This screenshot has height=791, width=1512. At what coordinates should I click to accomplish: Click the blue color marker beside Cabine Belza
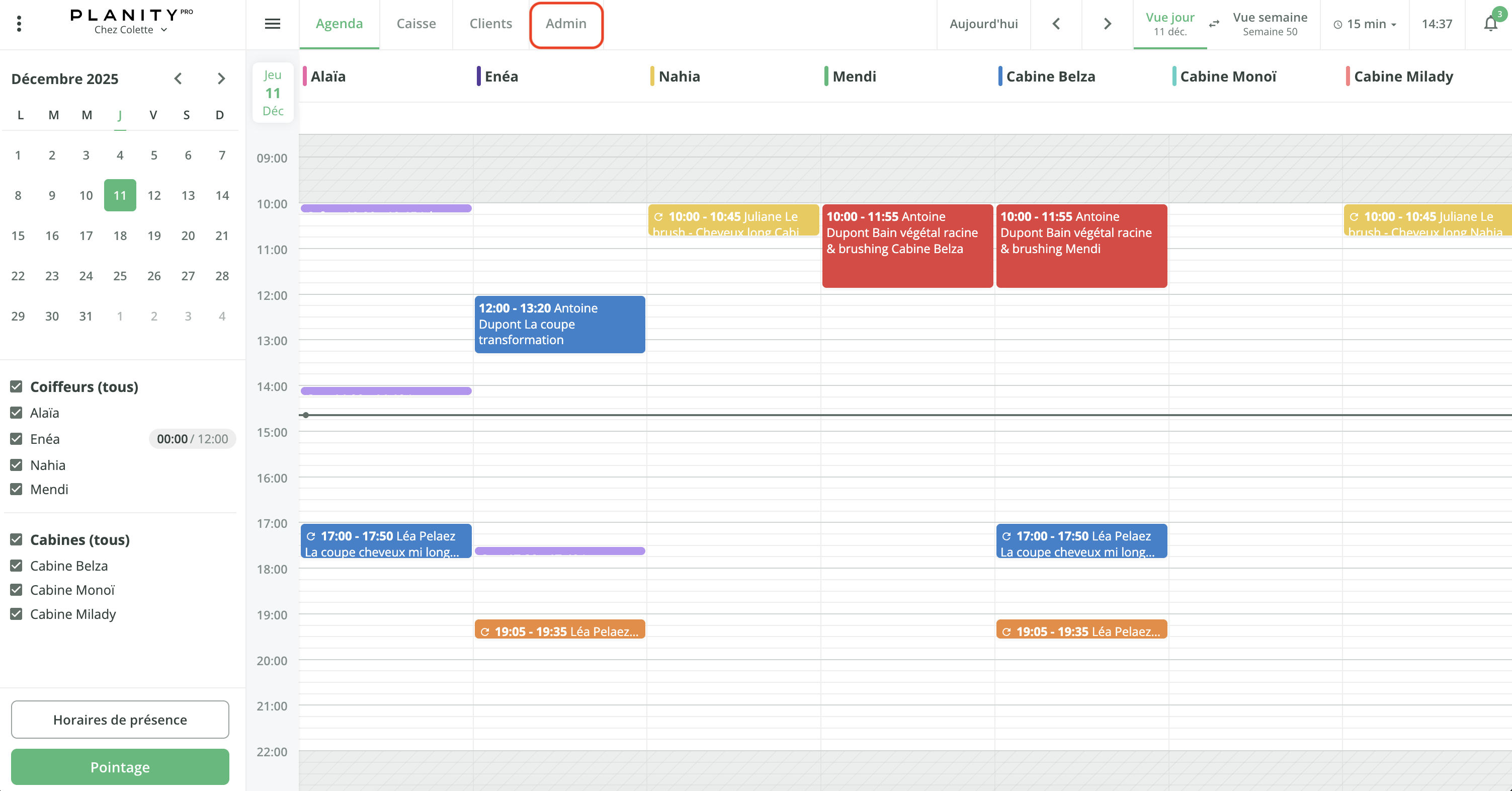[x=1000, y=76]
